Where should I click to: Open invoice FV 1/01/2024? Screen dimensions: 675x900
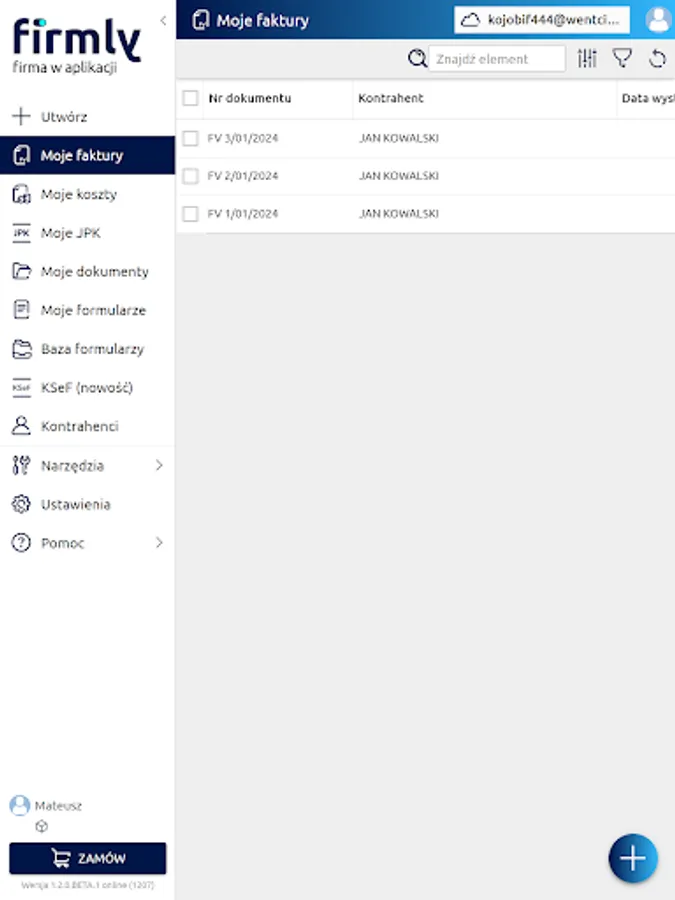tap(243, 214)
